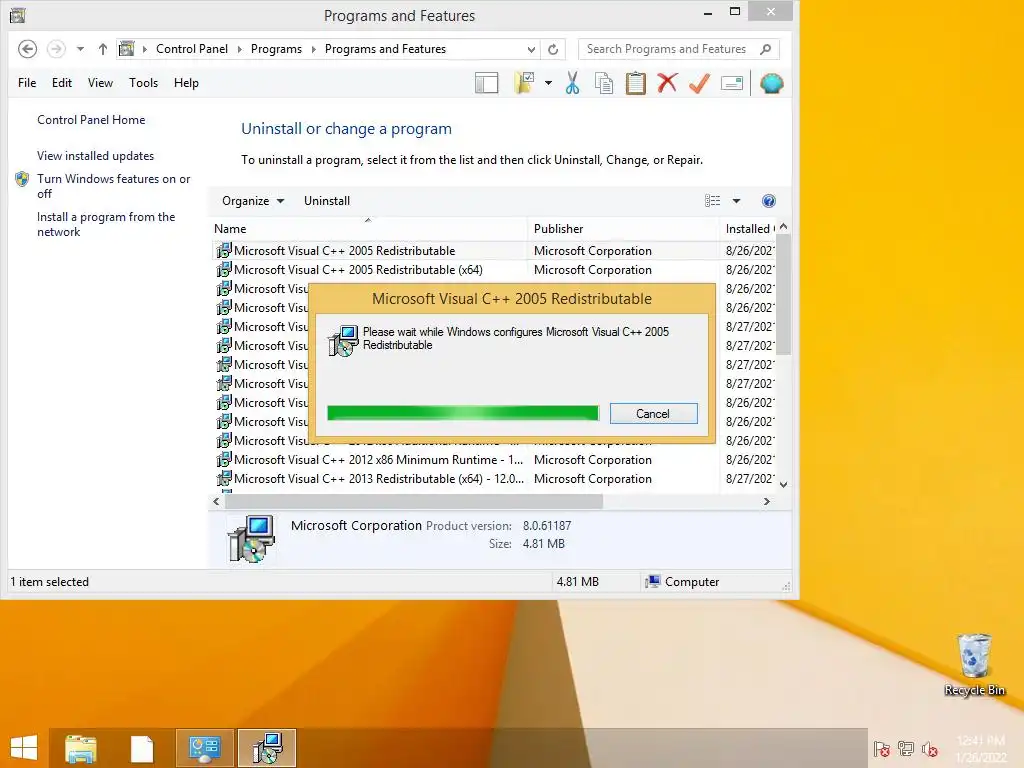Expand the view options dropdown arrow

point(736,201)
